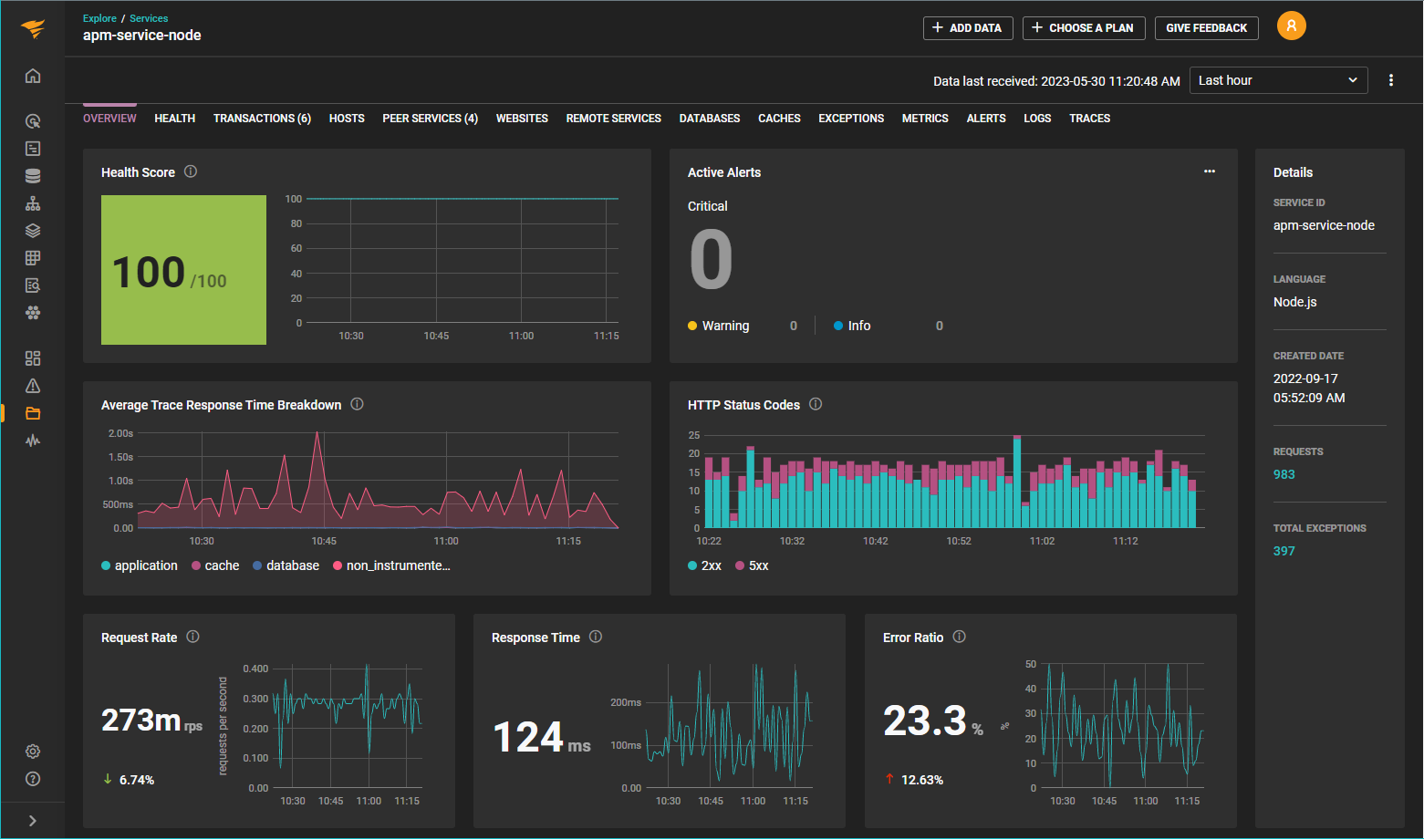Select the Explore icon in the sidebar
Screen dimensions: 1424x840
[33, 120]
